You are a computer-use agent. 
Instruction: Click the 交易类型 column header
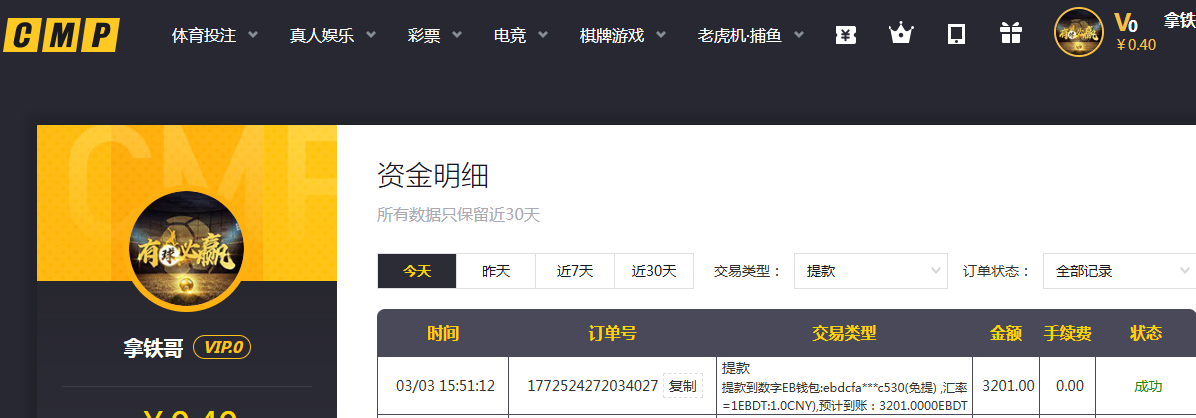[844, 333]
